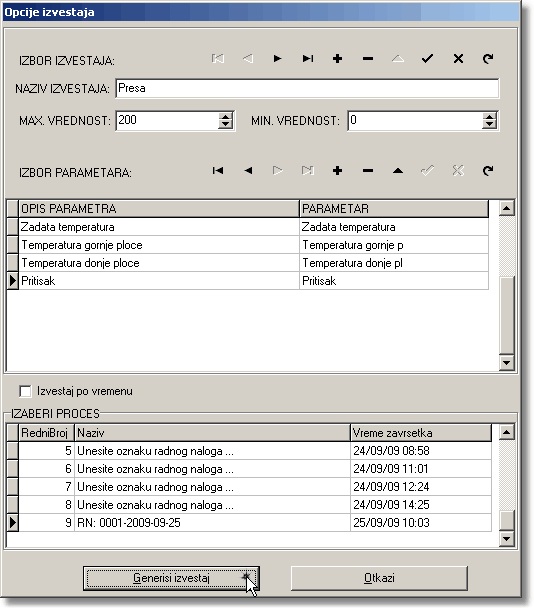Jump to first parameter in IZBOR PARAMETARA
This screenshot has width=534, height=610.
(218, 170)
